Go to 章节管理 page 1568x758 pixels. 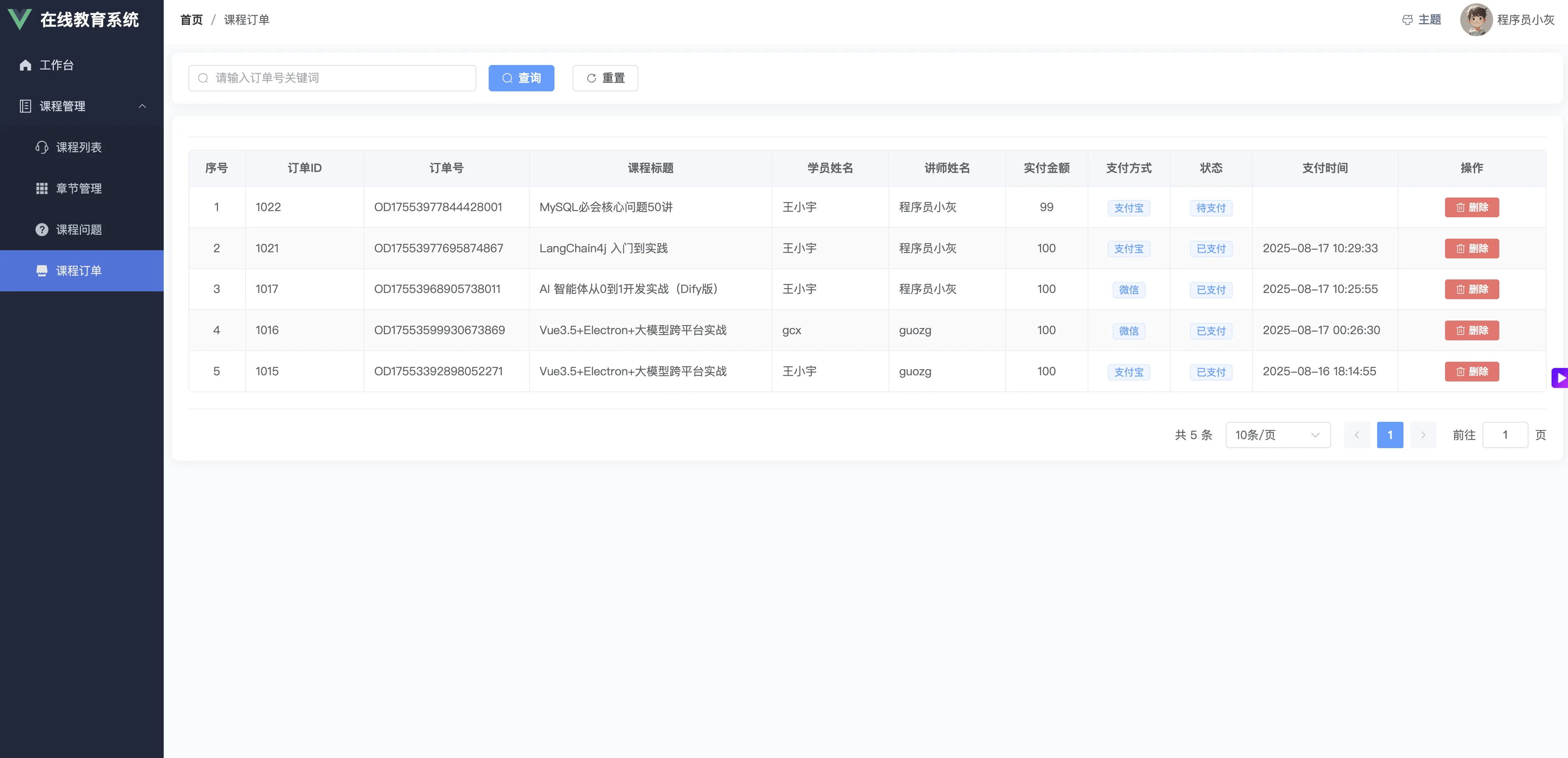point(79,189)
